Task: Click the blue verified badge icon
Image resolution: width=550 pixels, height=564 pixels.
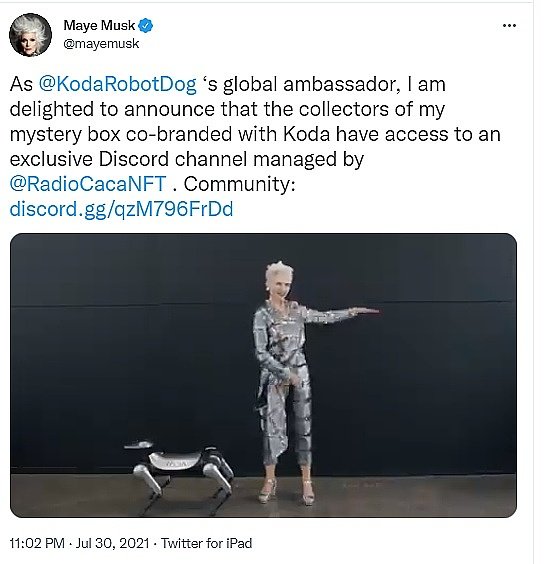Action: point(145,26)
